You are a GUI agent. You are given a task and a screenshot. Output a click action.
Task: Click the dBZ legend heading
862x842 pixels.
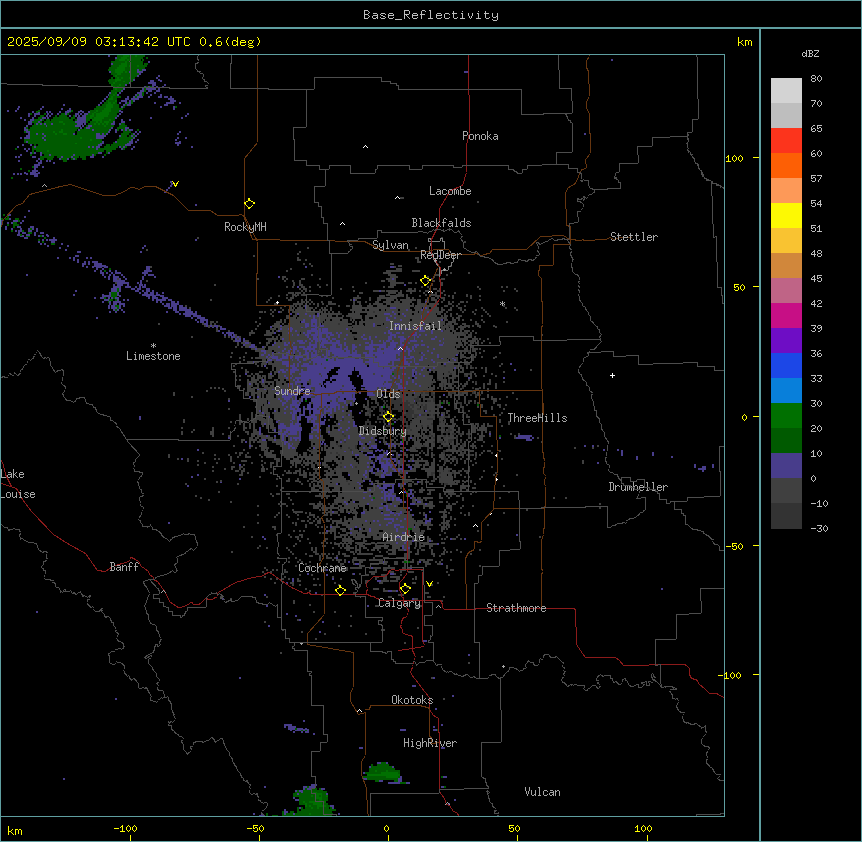tap(810, 53)
